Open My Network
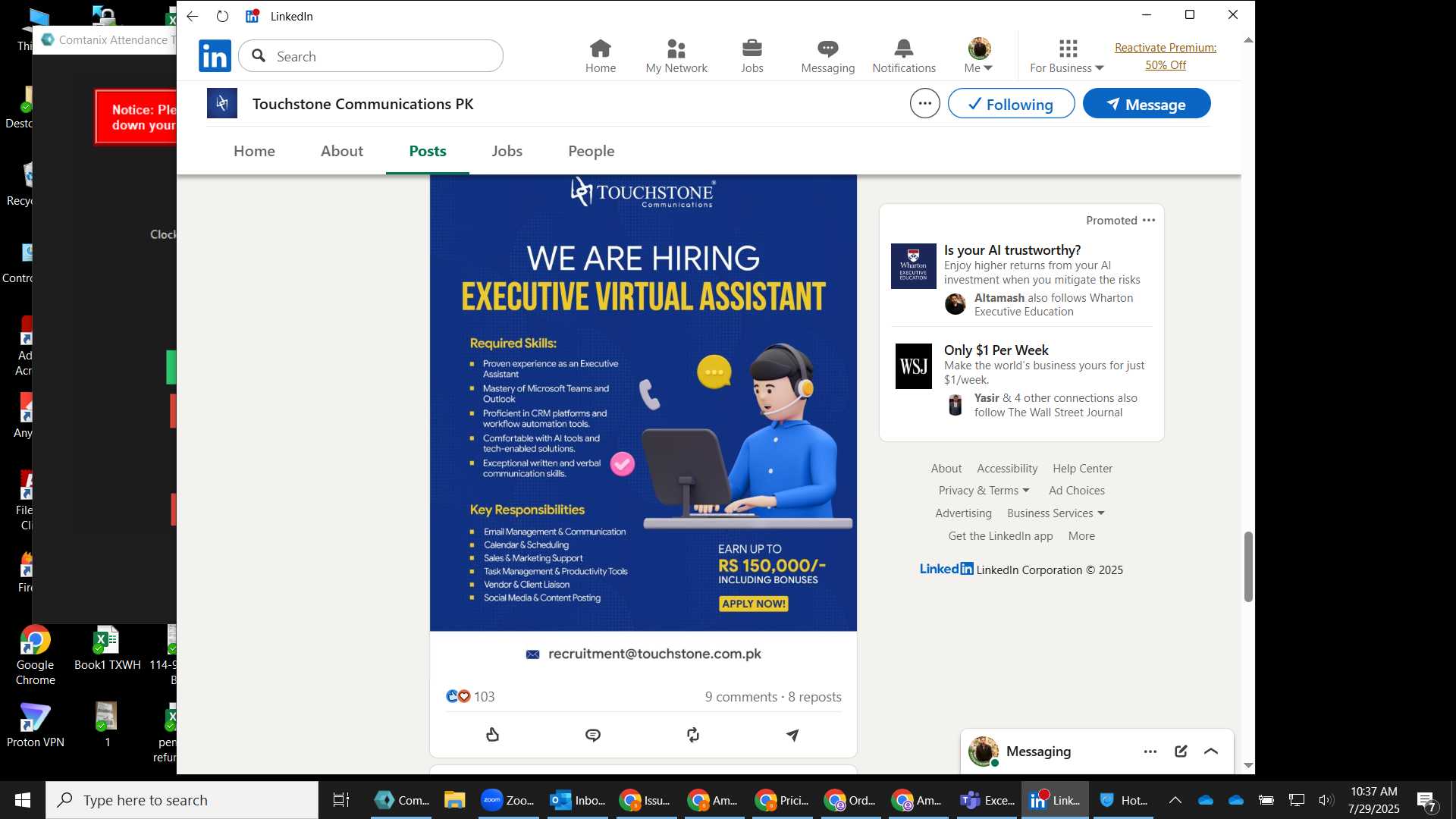 tap(676, 56)
